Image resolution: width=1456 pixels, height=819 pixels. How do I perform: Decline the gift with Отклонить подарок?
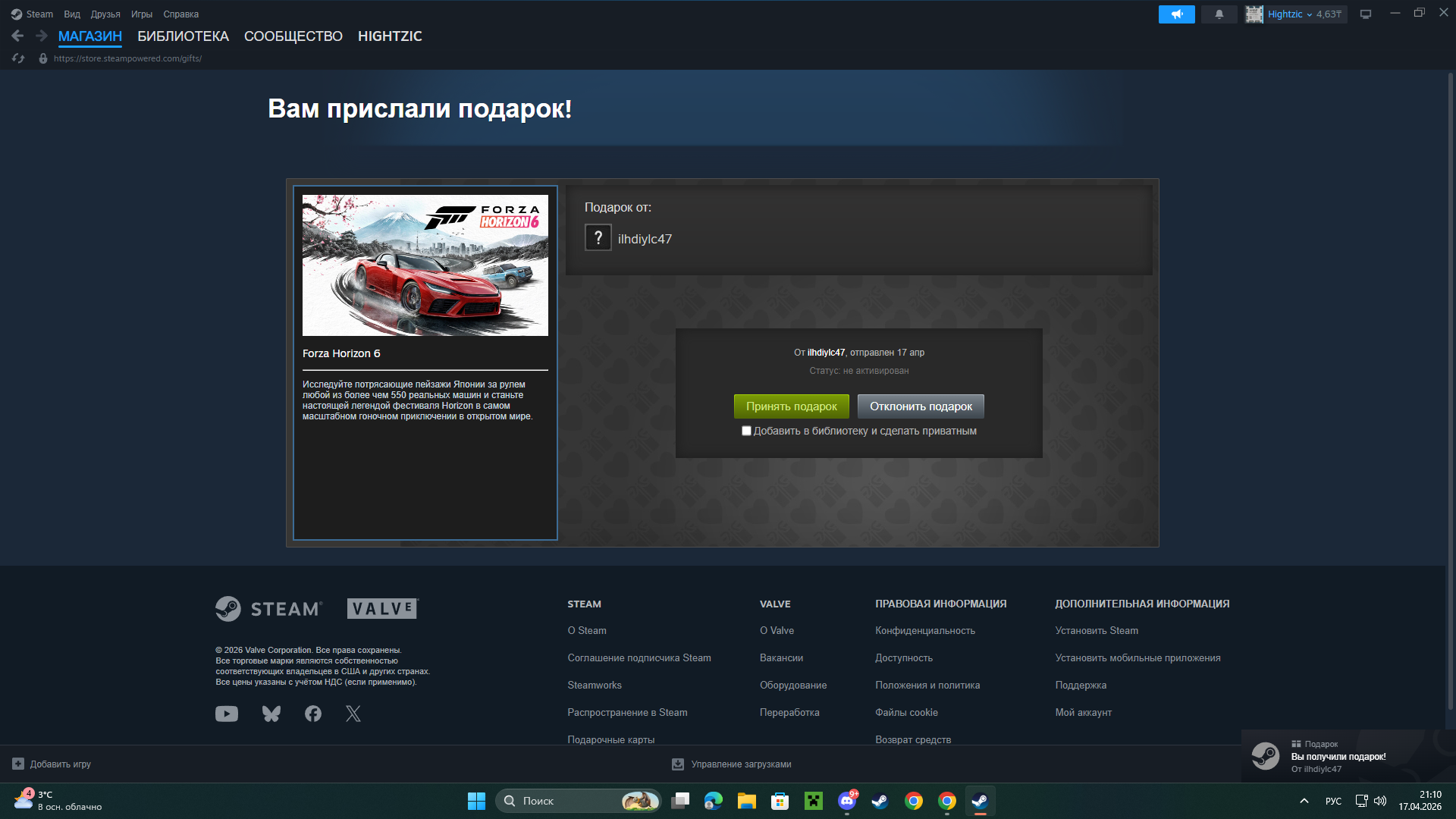[x=921, y=406]
